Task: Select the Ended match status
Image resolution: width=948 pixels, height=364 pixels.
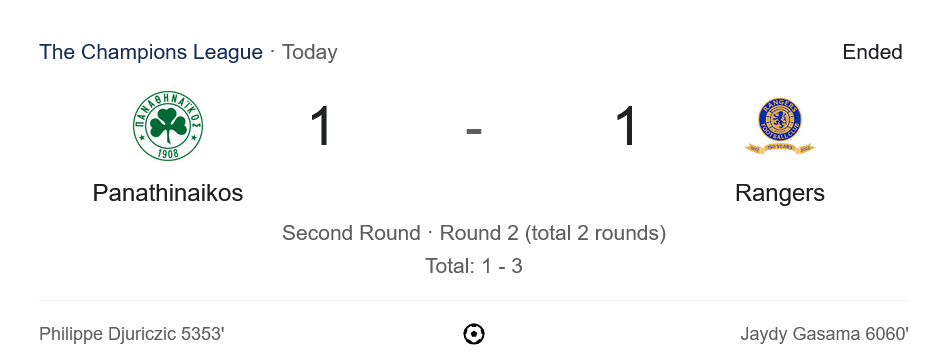Action: pos(872,52)
